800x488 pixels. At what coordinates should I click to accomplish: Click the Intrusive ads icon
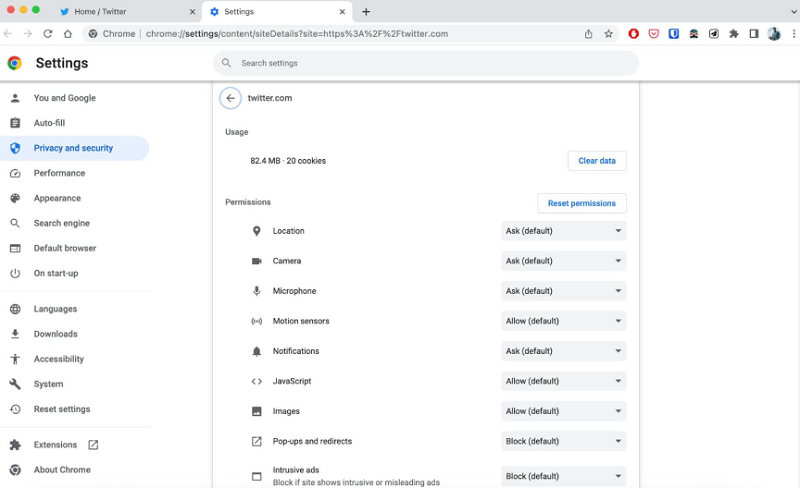257,476
